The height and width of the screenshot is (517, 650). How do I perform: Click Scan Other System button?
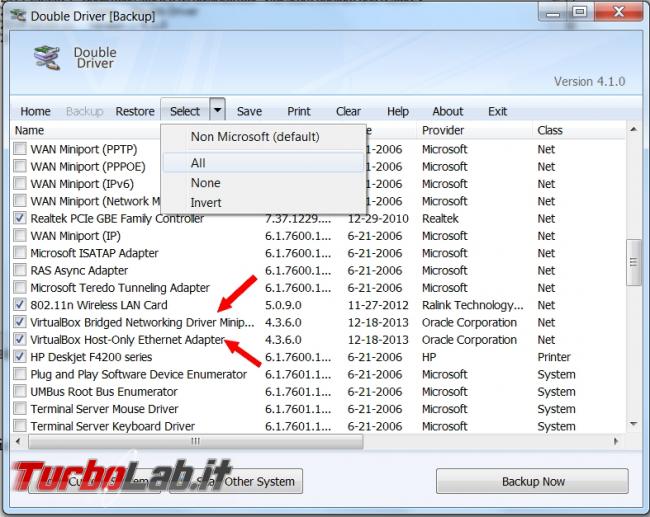point(236,481)
